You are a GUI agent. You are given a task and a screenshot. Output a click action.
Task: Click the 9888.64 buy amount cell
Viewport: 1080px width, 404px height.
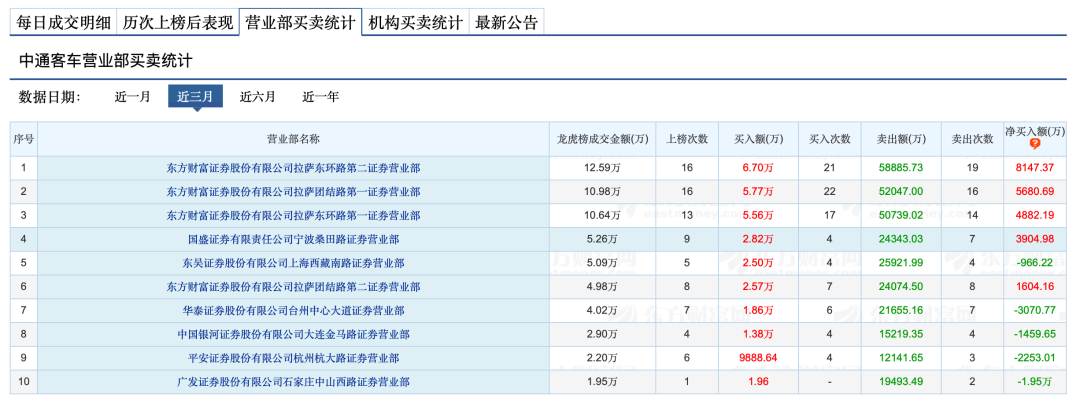point(758,358)
